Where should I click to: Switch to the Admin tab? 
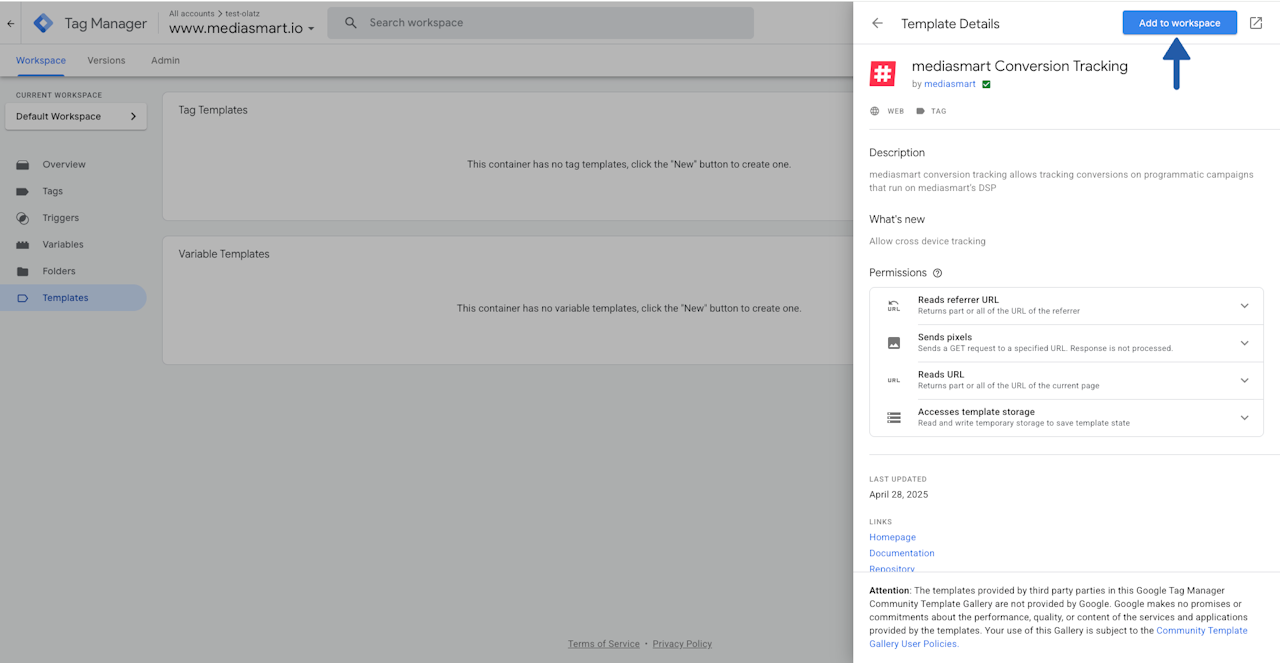tap(165, 60)
